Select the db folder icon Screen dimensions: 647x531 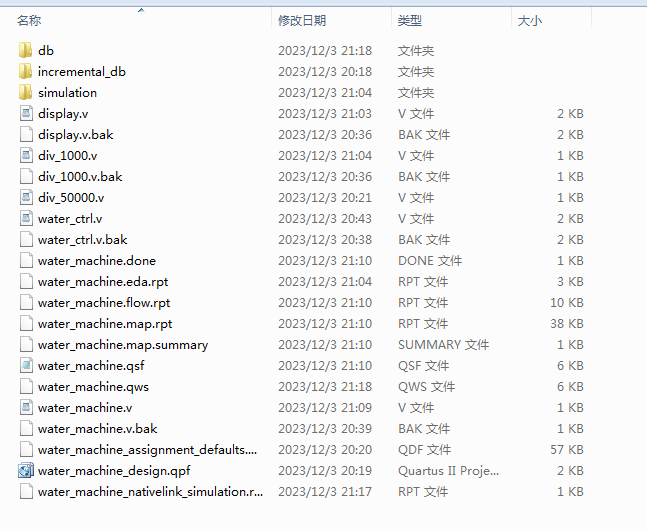(26, 50)
